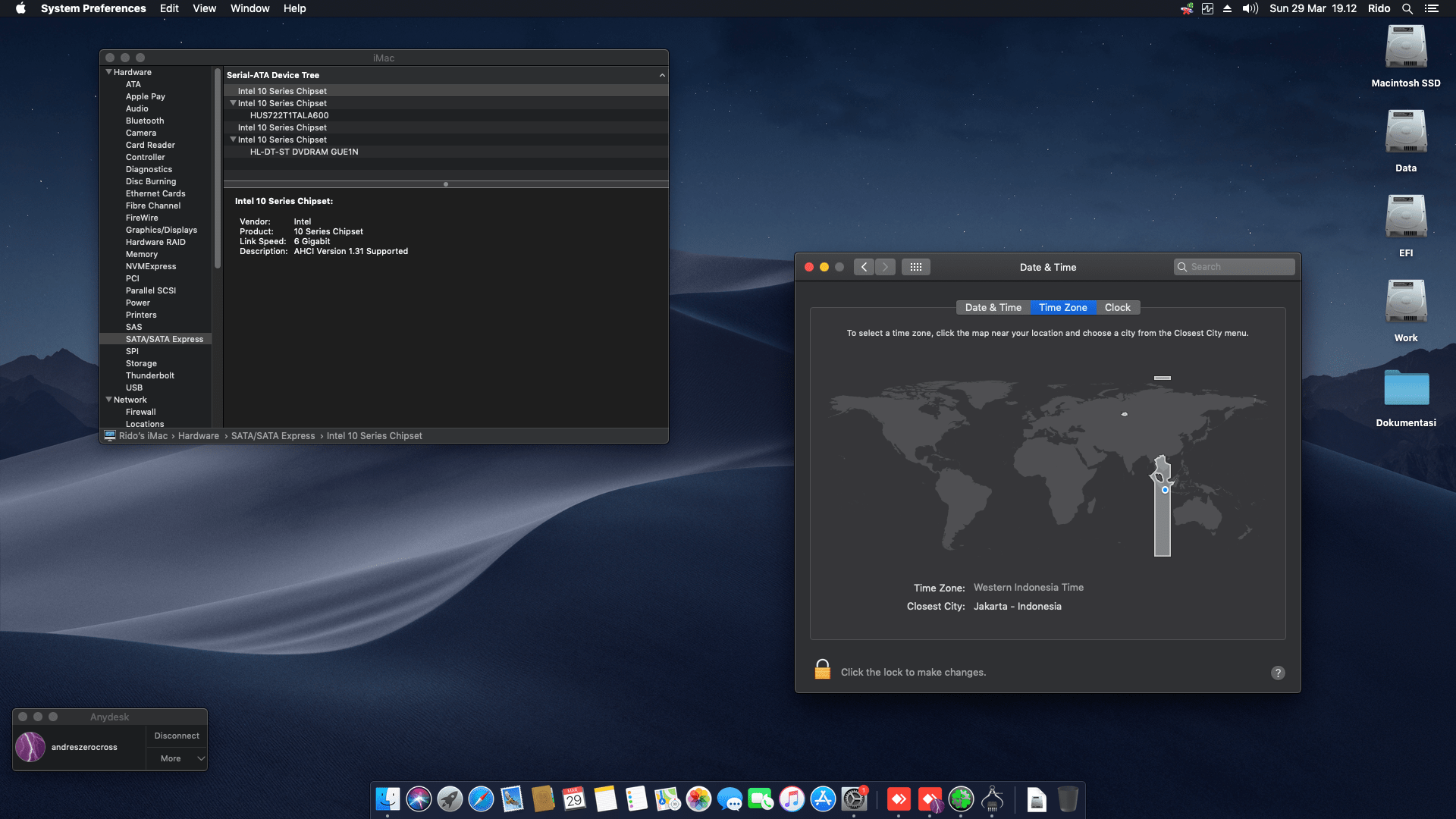The height and width of the screenshot is (819, 1456).
Task: Click the Search field in Date & Time
Action: click(x=1235, y=267)
